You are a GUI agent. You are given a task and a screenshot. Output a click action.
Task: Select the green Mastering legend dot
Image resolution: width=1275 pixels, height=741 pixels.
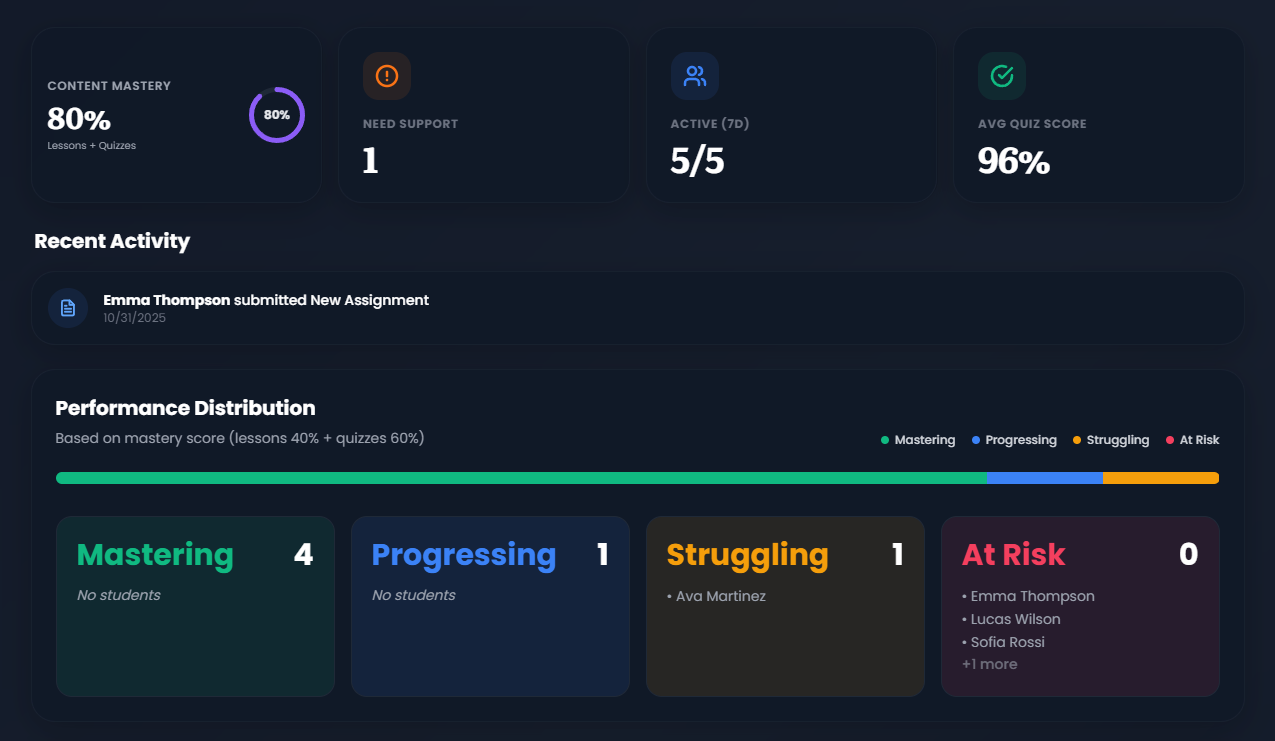(x=884, y=439)
